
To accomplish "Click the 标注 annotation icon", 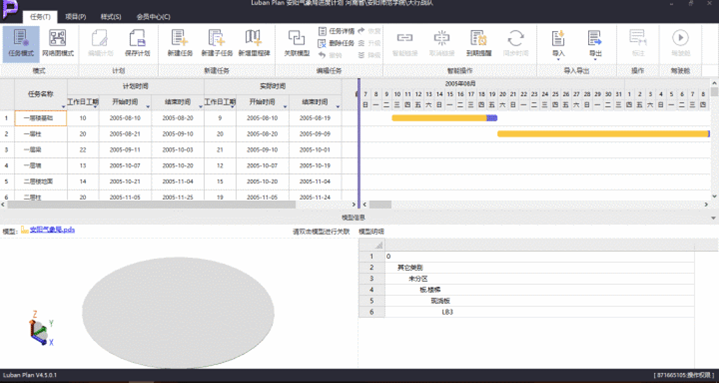I will point(638,38).
